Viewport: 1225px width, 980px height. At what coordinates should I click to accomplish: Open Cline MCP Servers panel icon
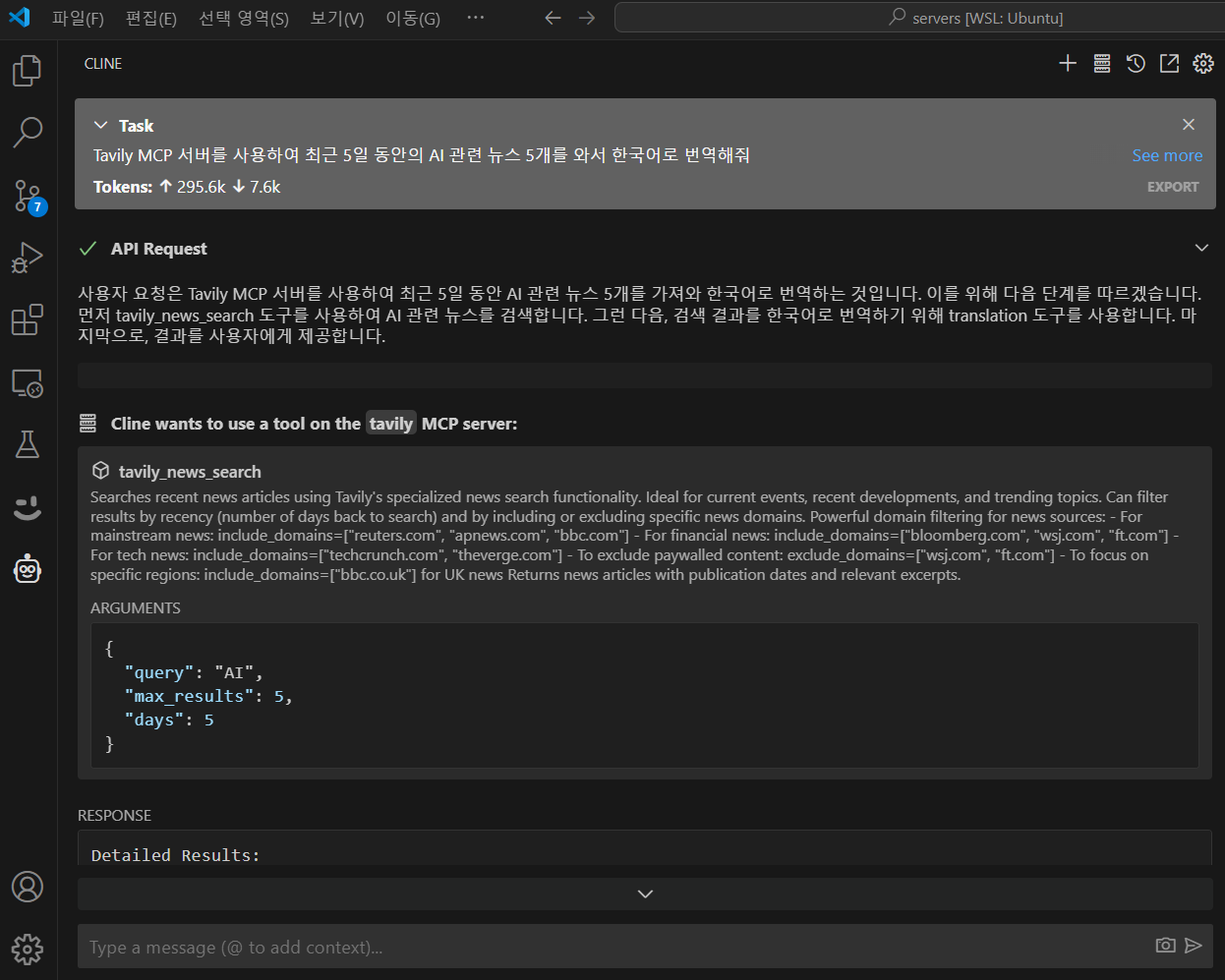[x=1102, y=64]
